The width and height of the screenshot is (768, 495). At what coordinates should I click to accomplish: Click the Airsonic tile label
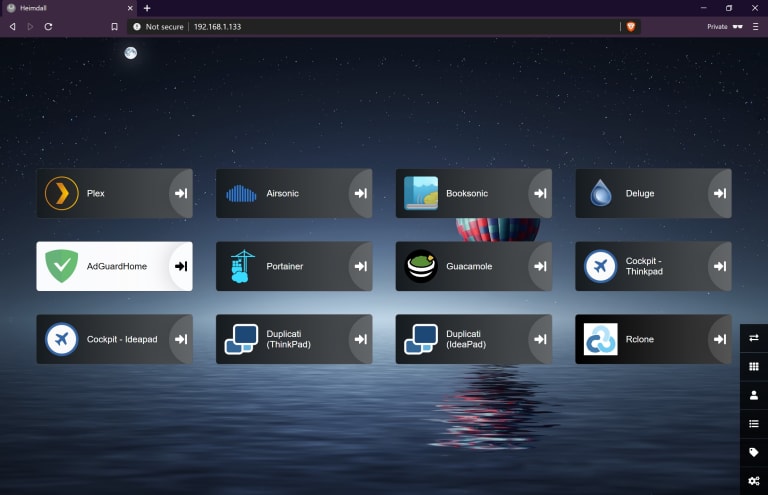click(x=283, y=193)
